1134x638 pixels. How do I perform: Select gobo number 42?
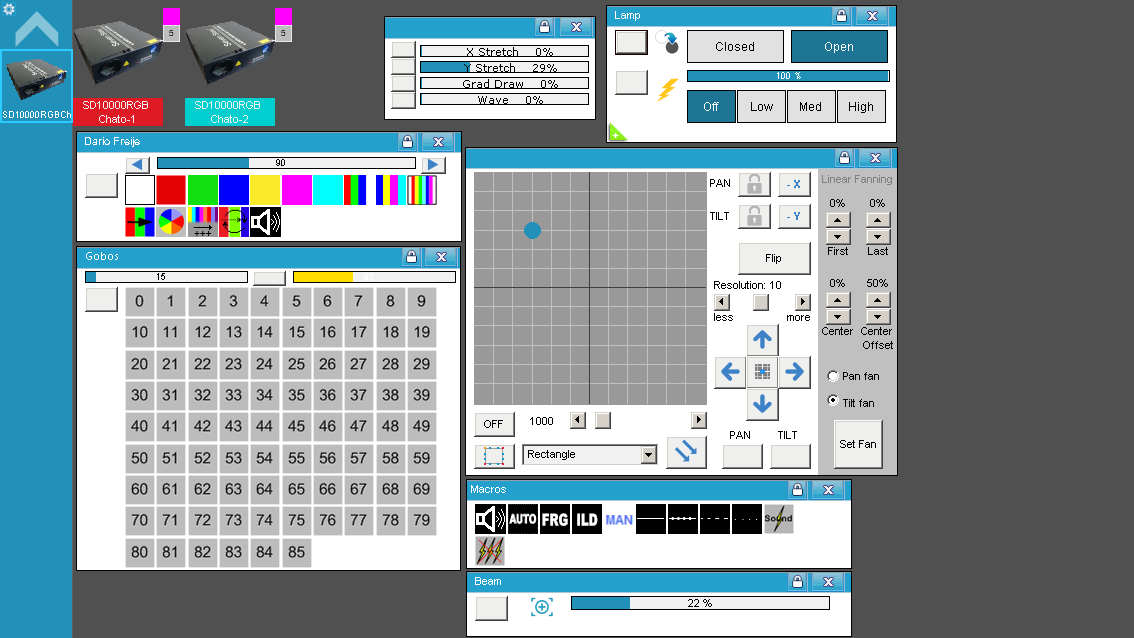(202, 426)
